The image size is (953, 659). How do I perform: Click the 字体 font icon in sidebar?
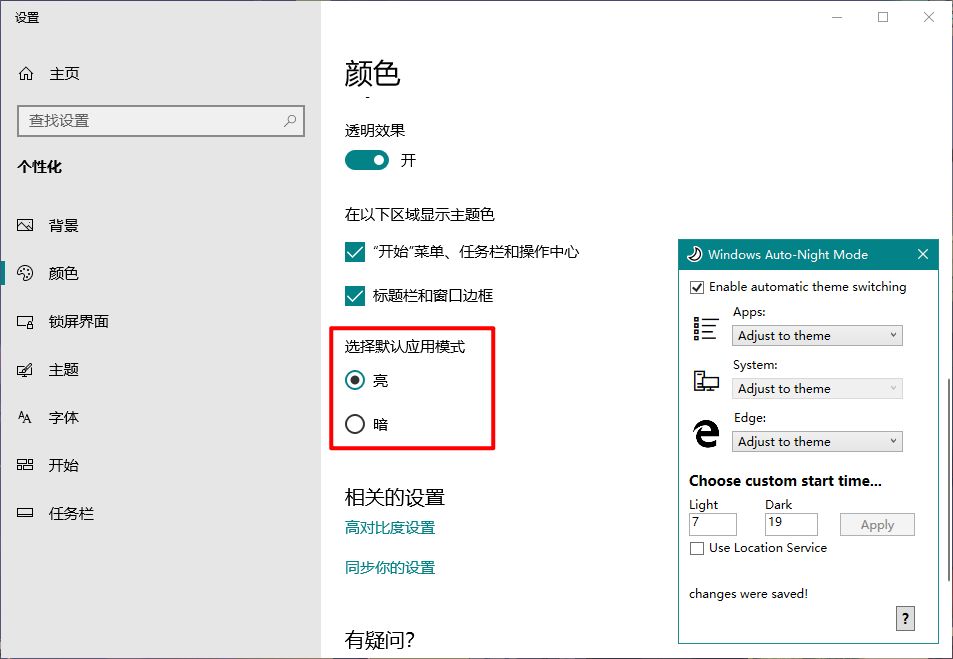(x=25, y=418)
